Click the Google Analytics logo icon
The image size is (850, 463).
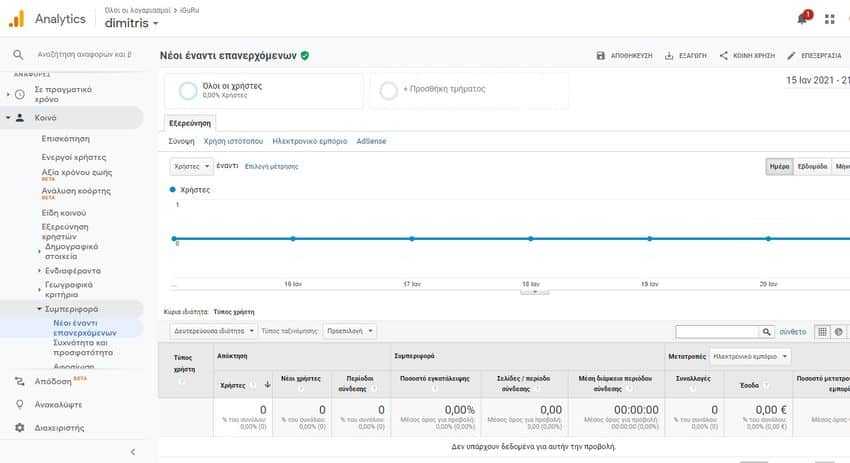point(17,19)
